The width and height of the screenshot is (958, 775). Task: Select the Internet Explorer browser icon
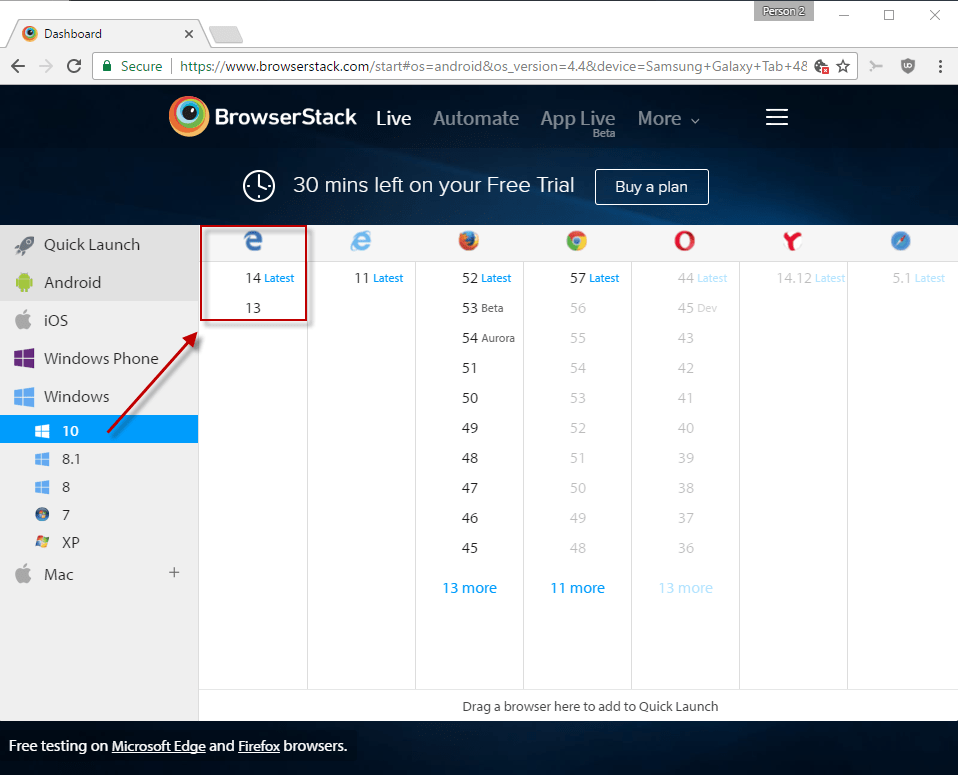pos(361,241)
